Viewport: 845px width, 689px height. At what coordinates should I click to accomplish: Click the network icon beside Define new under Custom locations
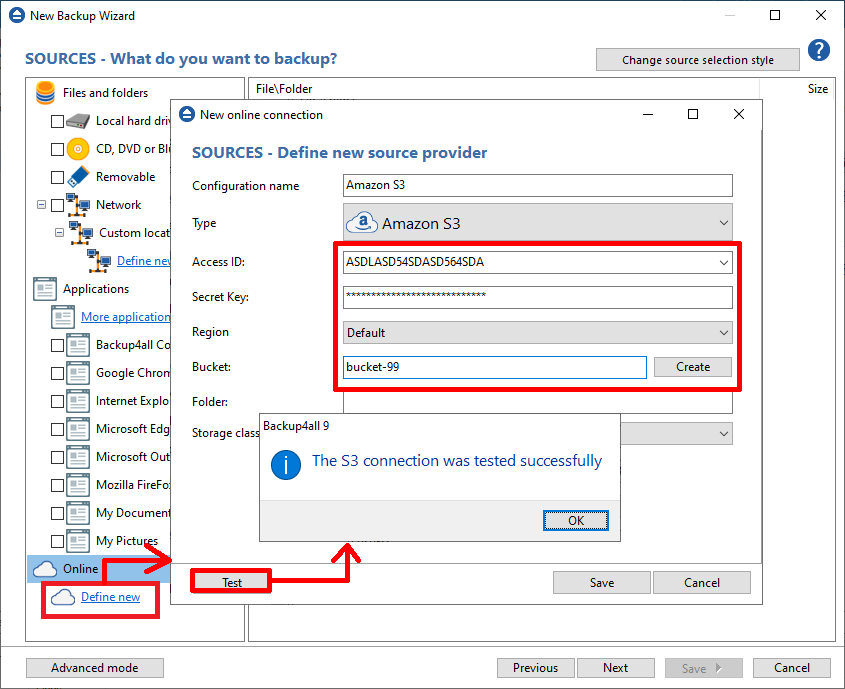coord(99,261)
